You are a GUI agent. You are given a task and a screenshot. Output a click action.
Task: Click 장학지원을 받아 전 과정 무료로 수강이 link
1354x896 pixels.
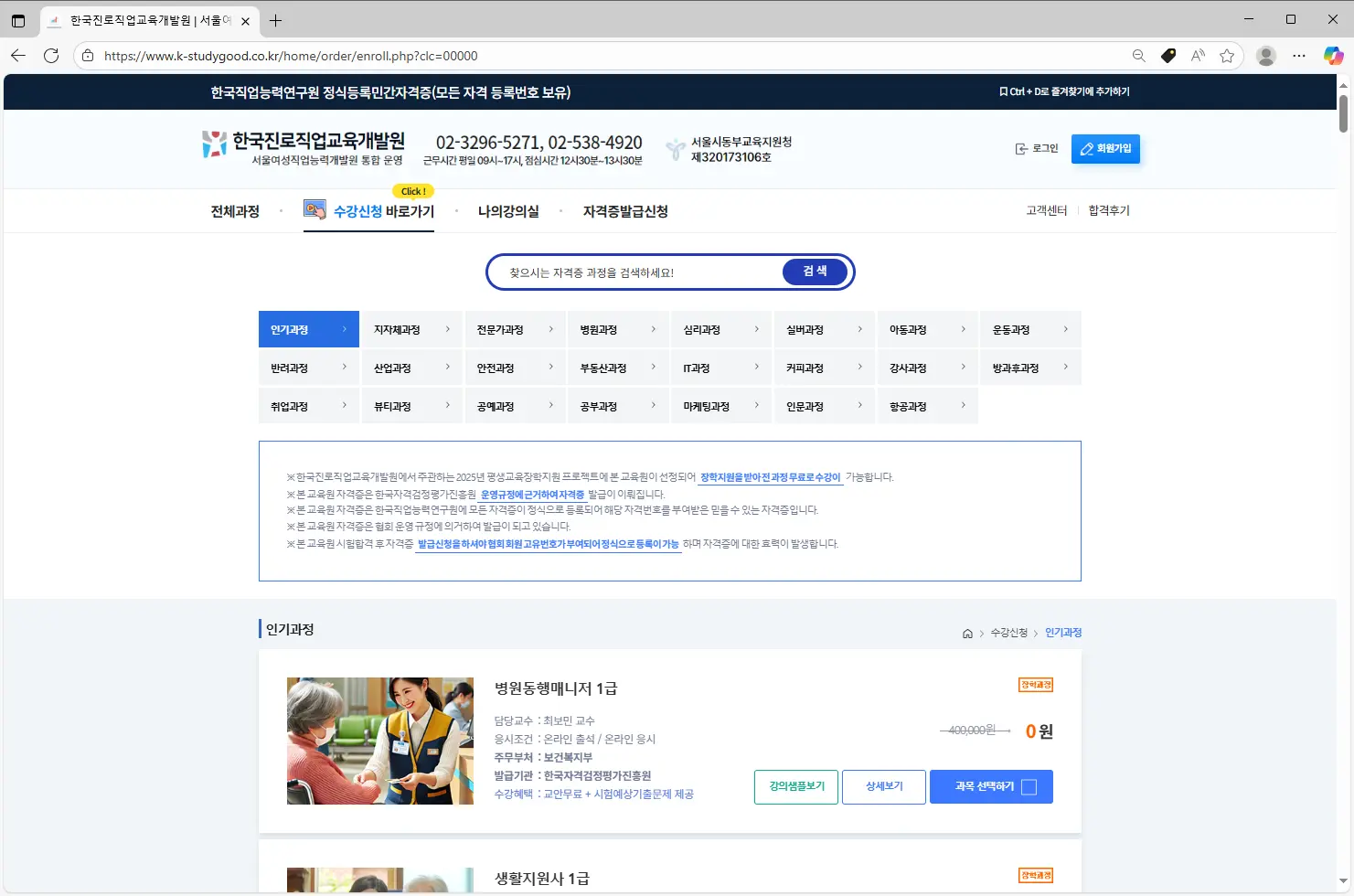pos(770,477)
